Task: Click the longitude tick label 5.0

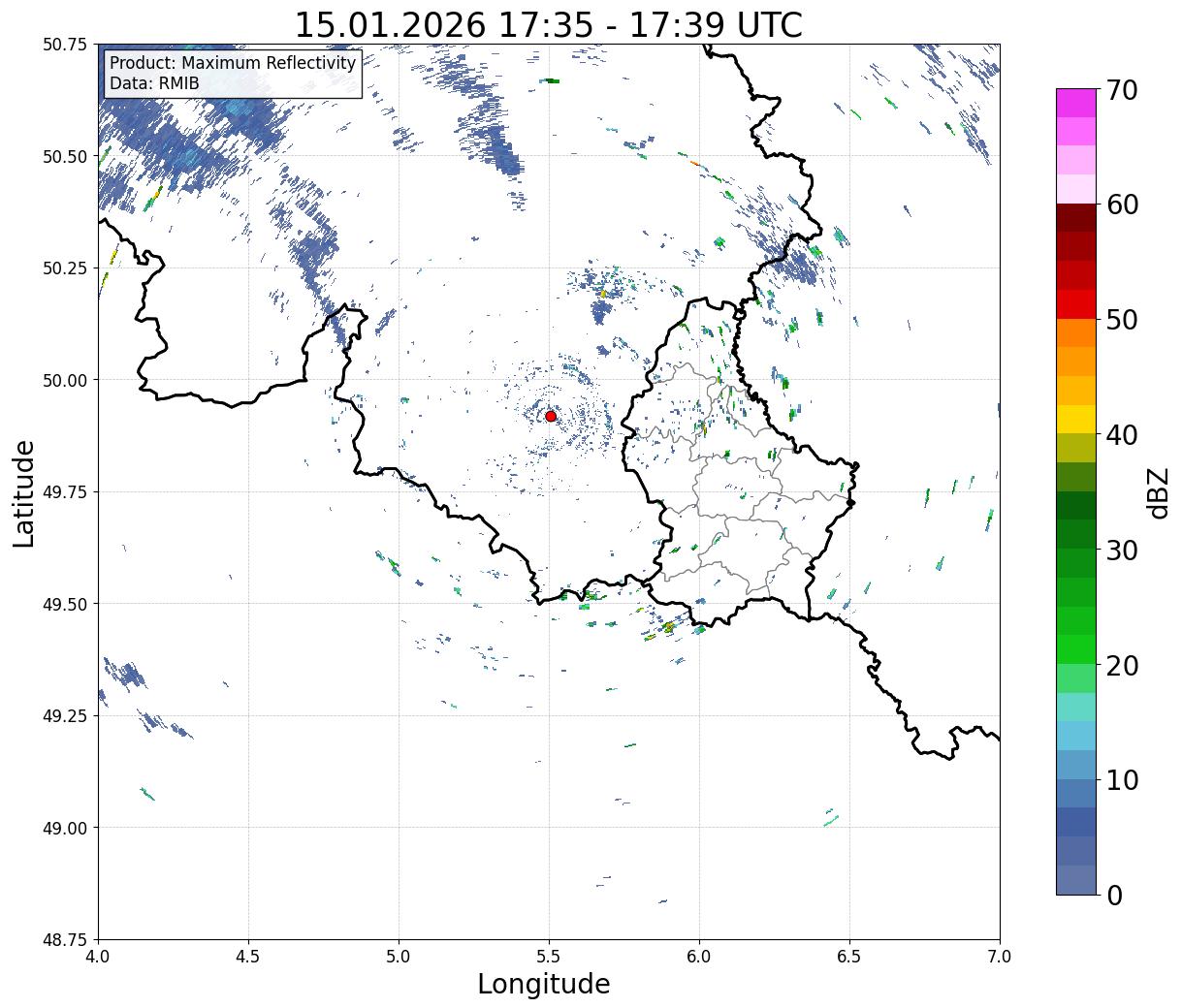Action: [x=399, y=957]
